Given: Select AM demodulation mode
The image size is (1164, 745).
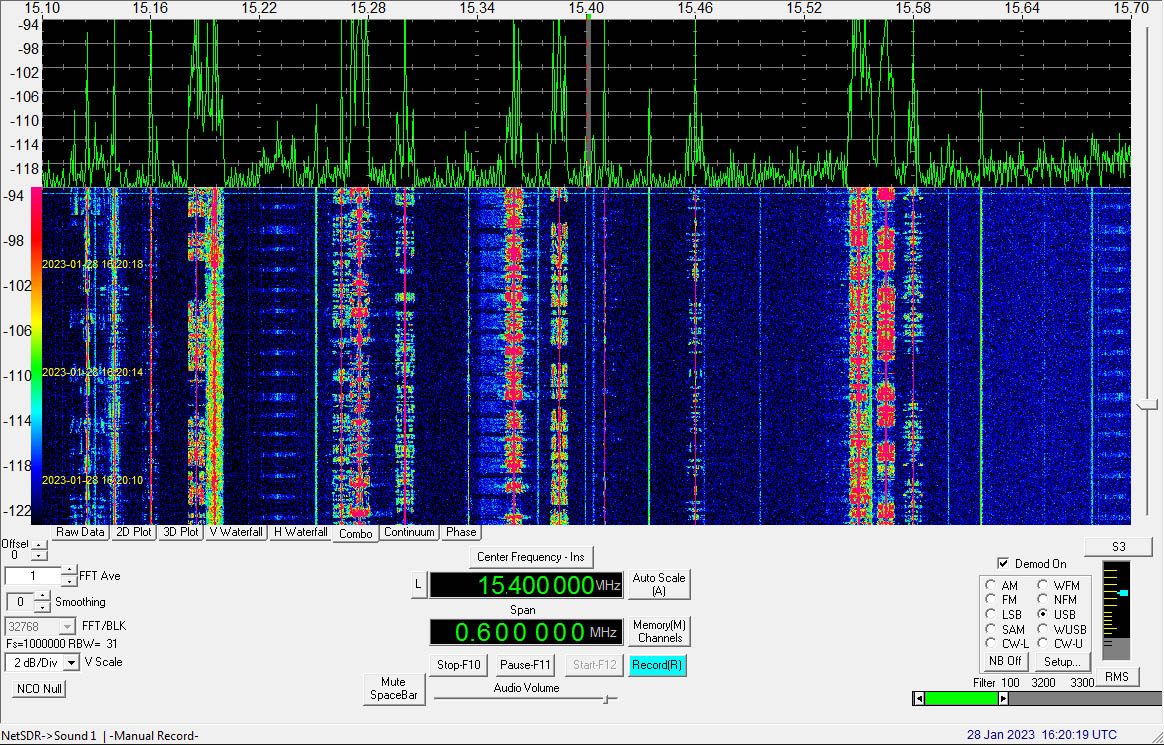Looking at the screenshot, I should (990, 585).
